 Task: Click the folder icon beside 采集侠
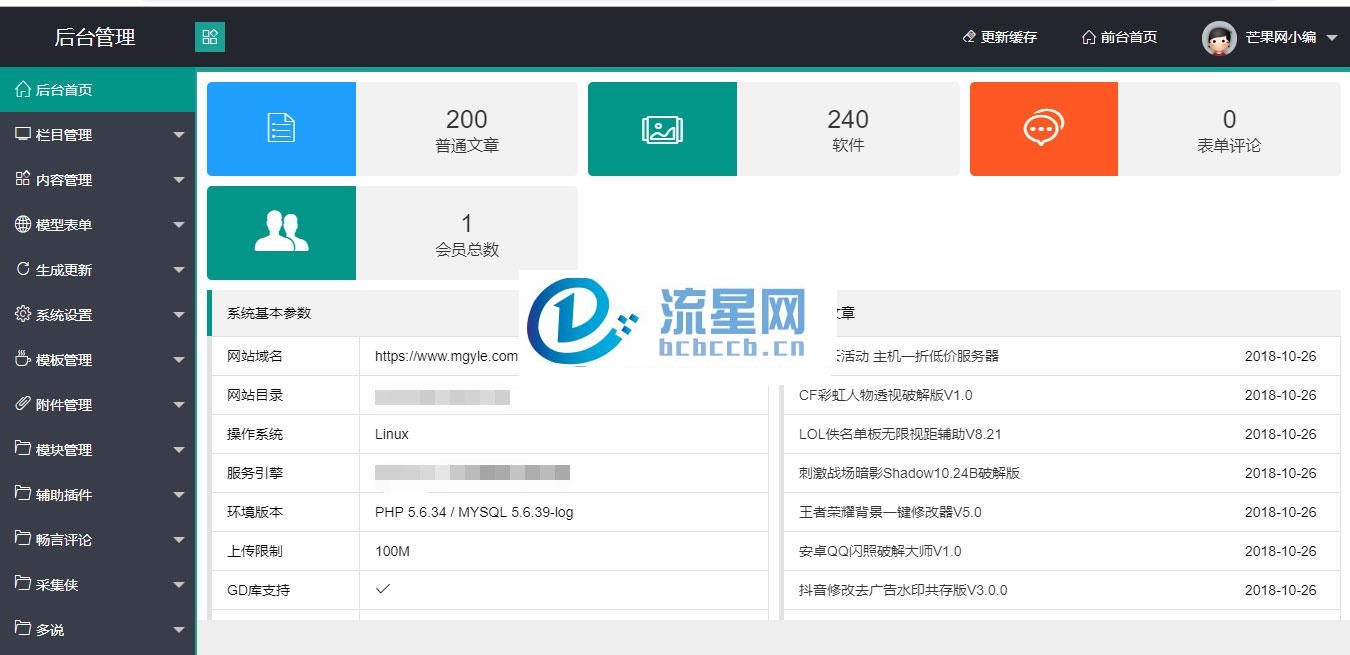click(23, 584)
